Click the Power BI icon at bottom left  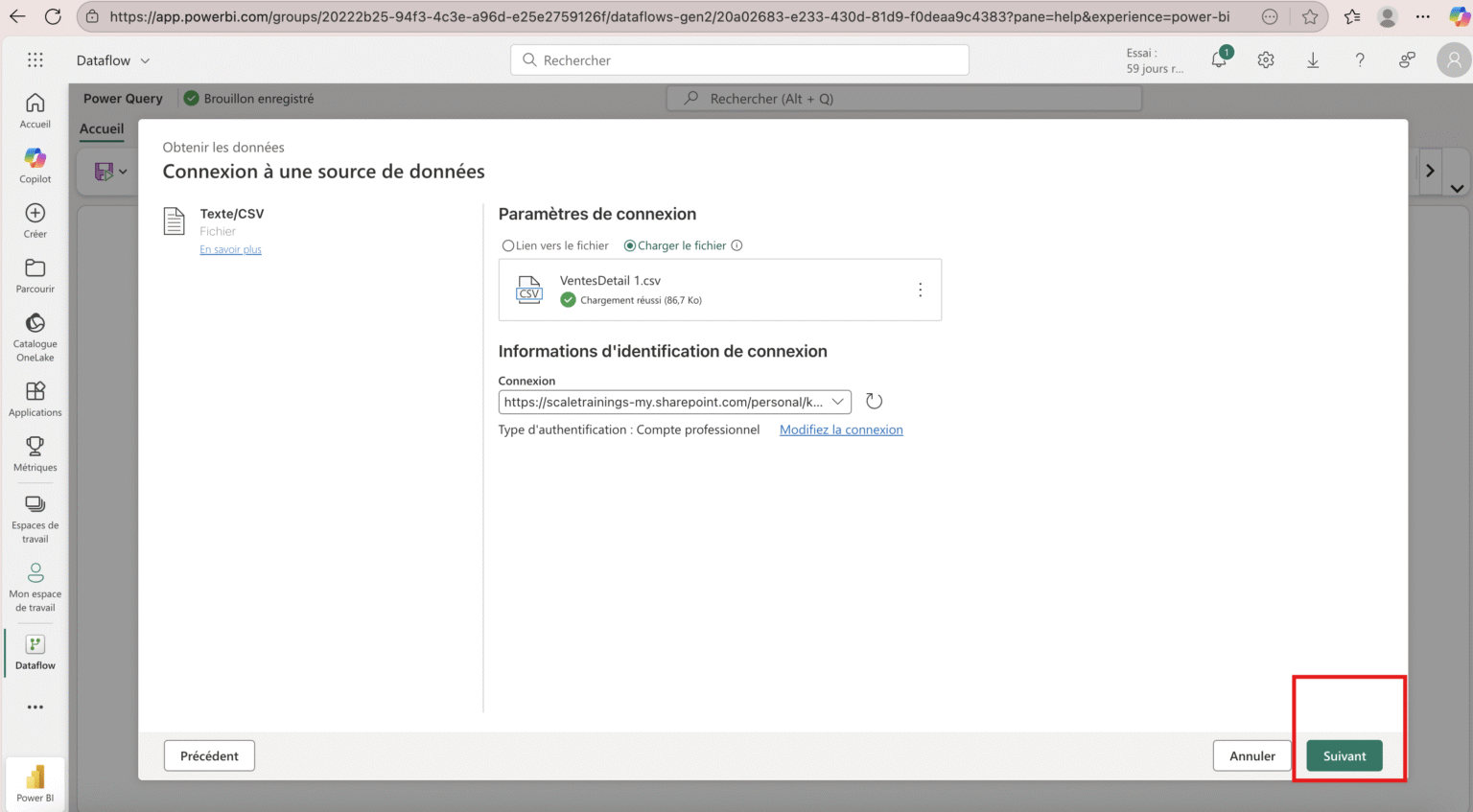click(x=35, y=778)
